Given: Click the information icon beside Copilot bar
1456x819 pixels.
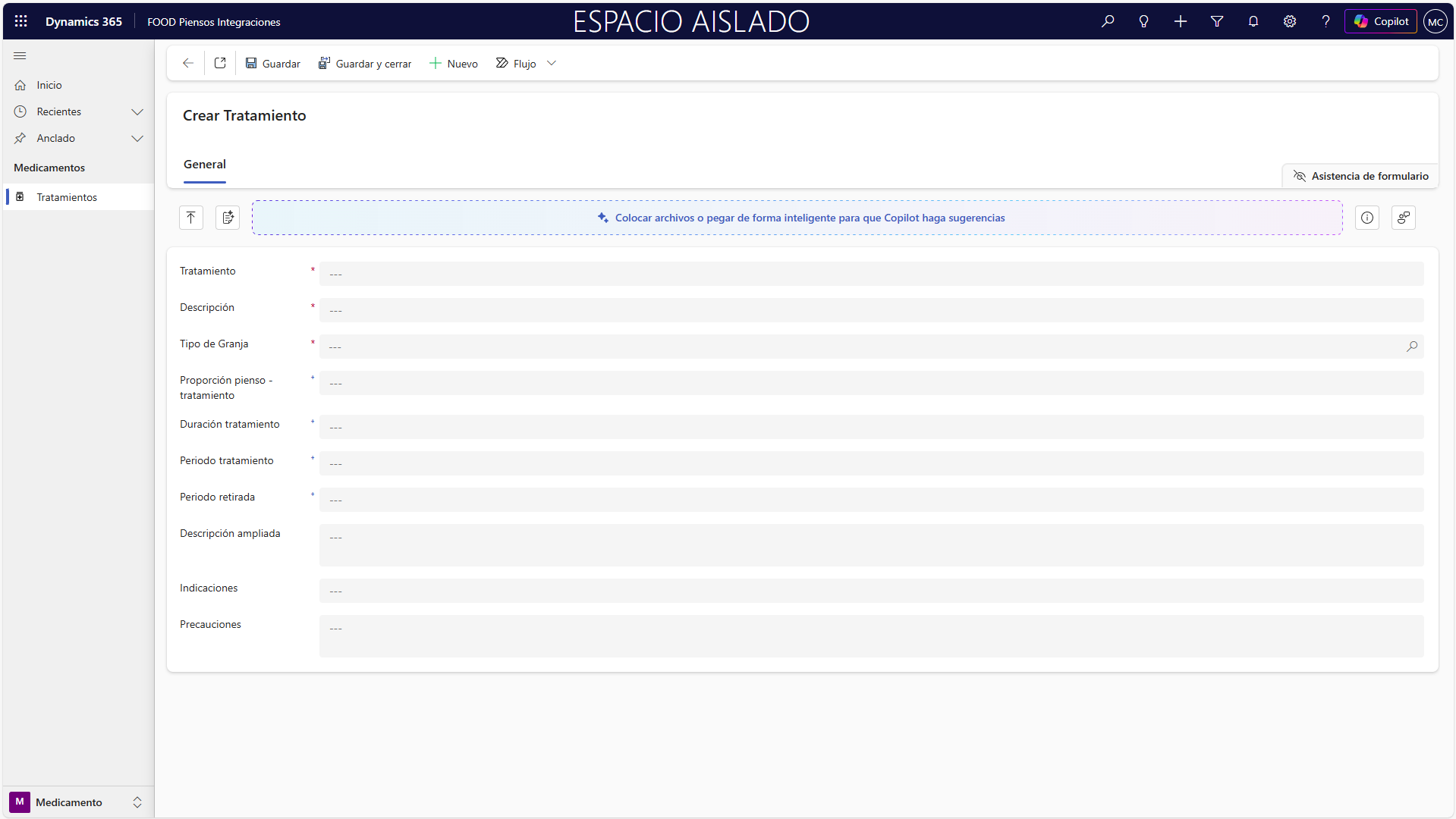Looking at the screenshot, I should click(1367, 218).
